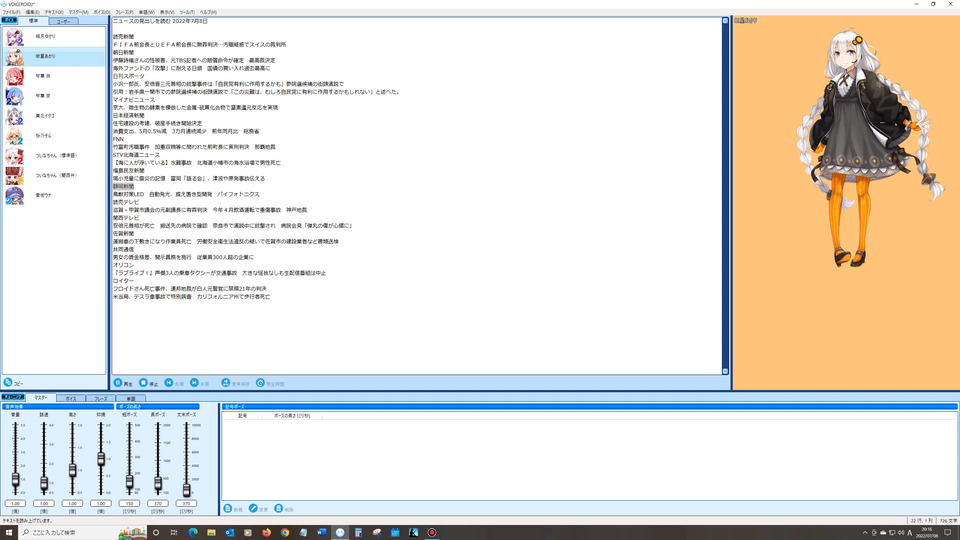960x540 pixels.
Task: Click the 読売新聞 line in text editor
Action: (x=123, y=37)
